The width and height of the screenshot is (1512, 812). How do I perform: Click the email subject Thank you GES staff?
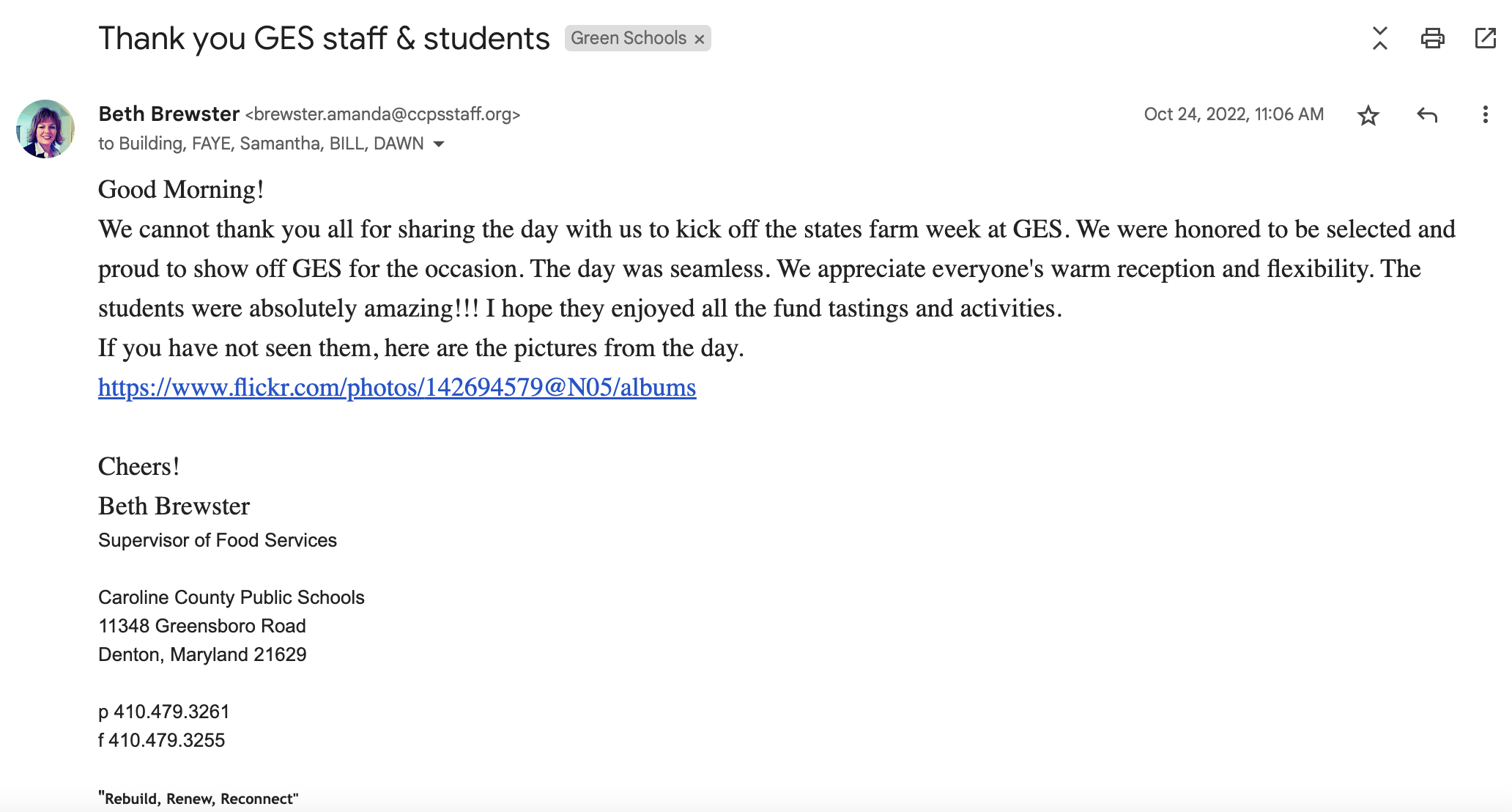tap(324, 38)
